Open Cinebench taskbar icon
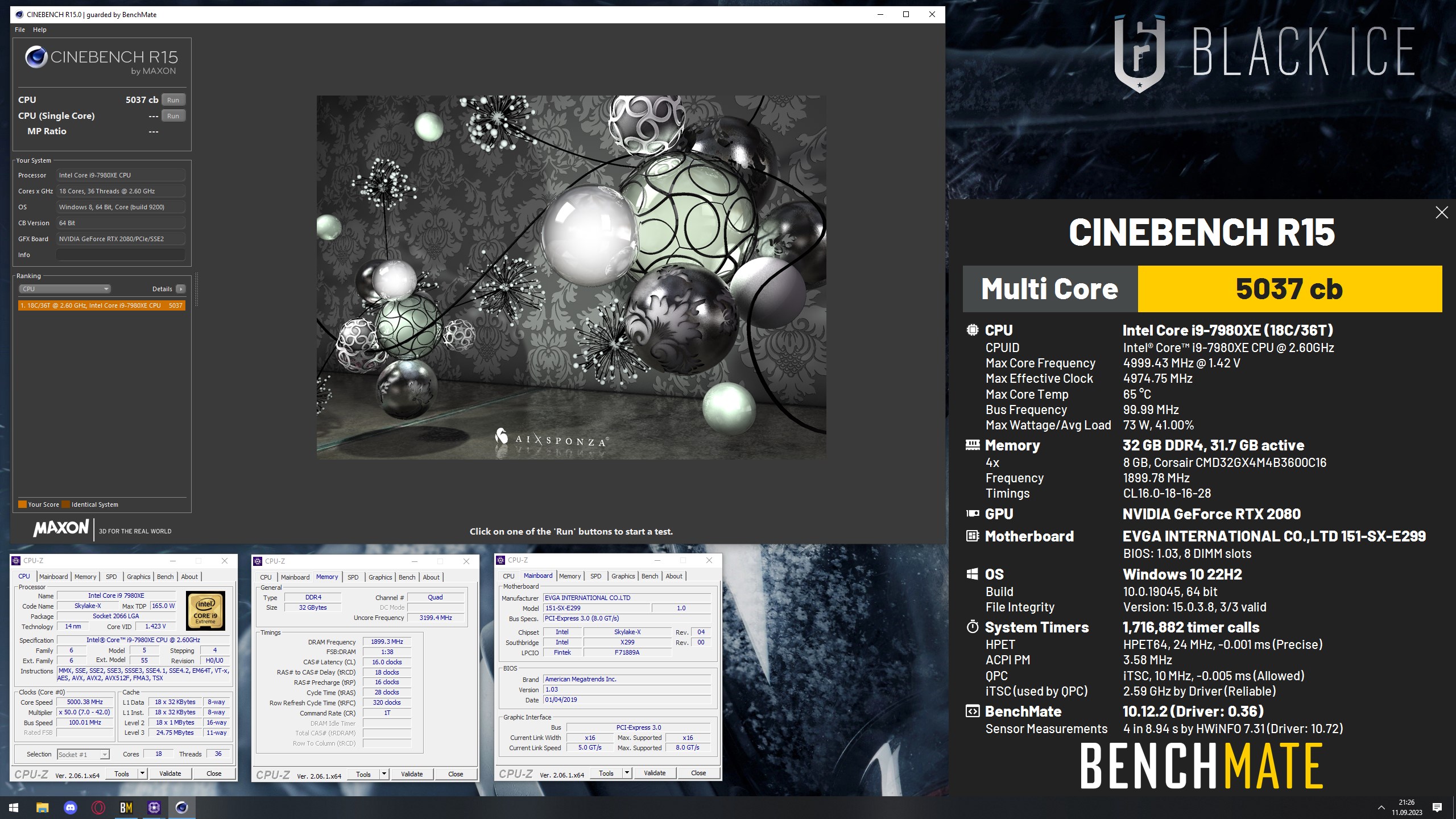The height and width of the screenshot is (819, 1456). click(x=181, y=807)
